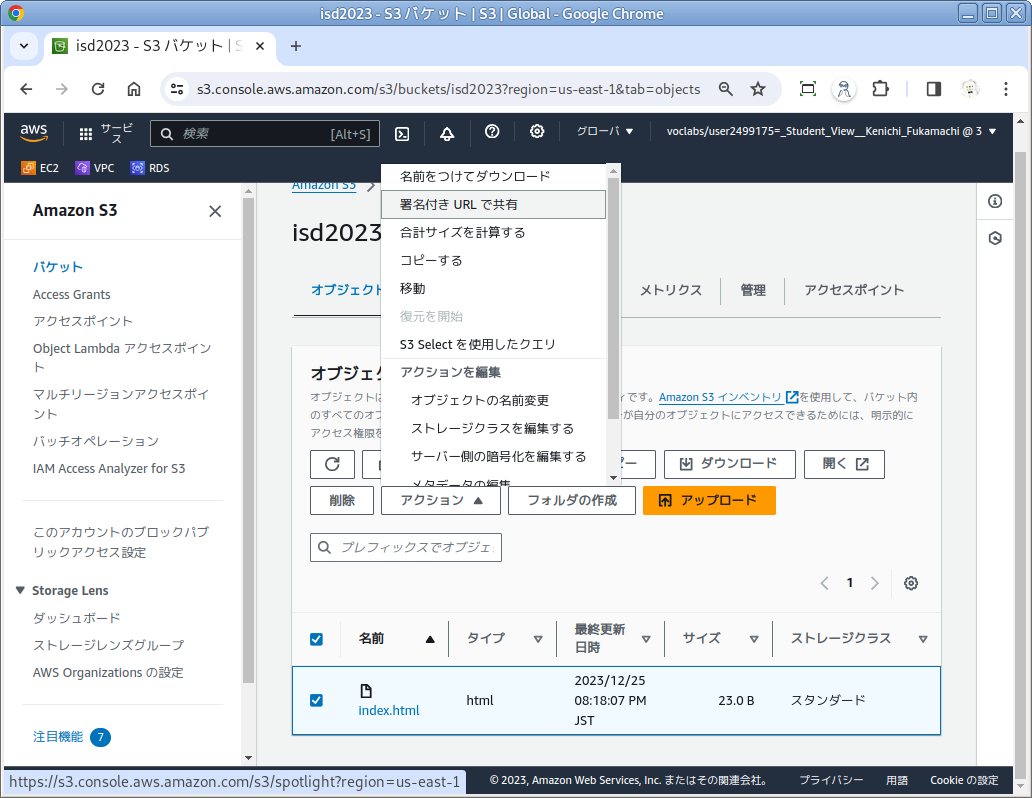This screenshot has width=1032, height=798.
Task: Click the AWS services grid icon
Action: point(86,133)
